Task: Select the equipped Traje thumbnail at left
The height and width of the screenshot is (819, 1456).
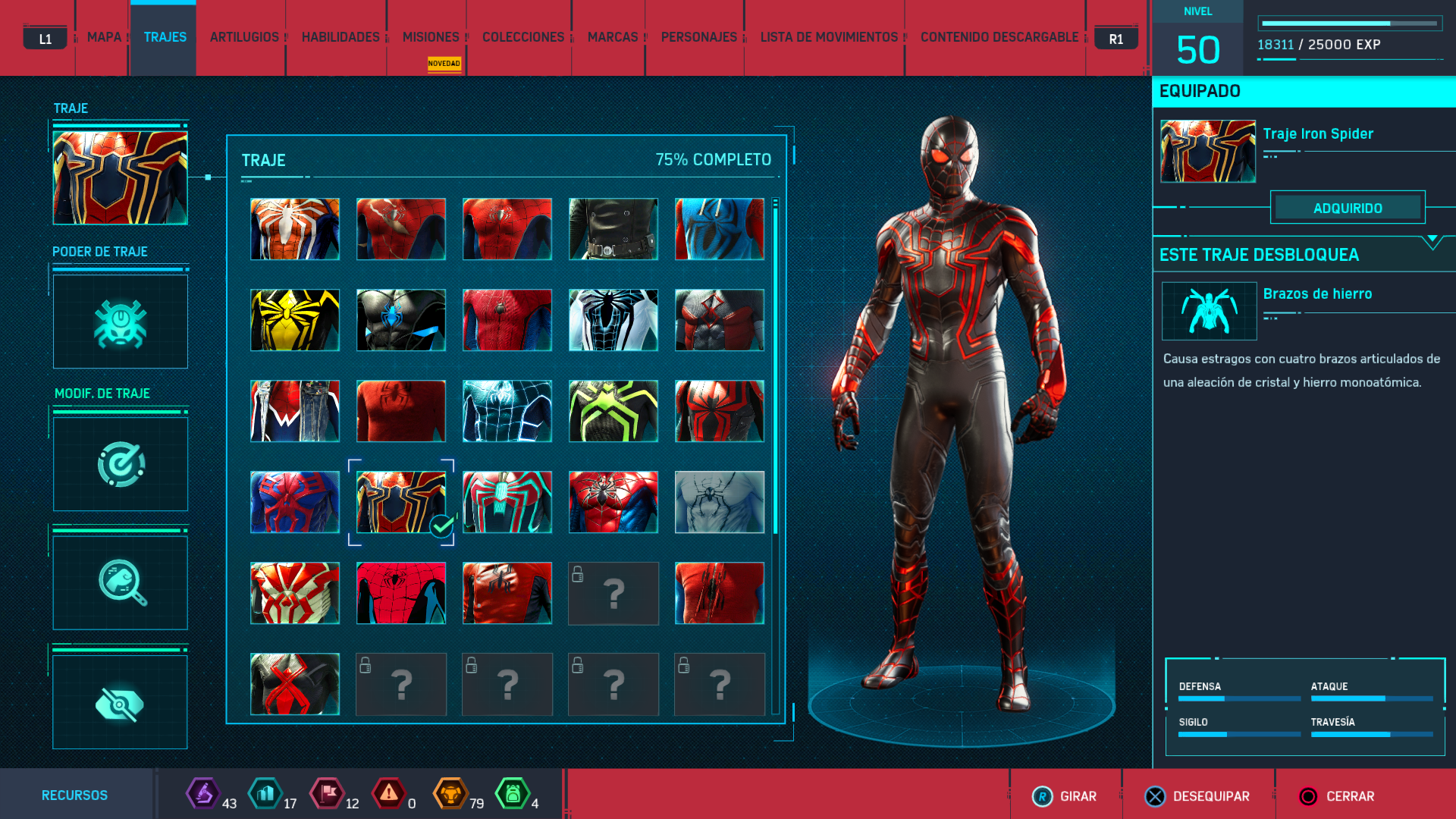Action: [x=120, y=178]
